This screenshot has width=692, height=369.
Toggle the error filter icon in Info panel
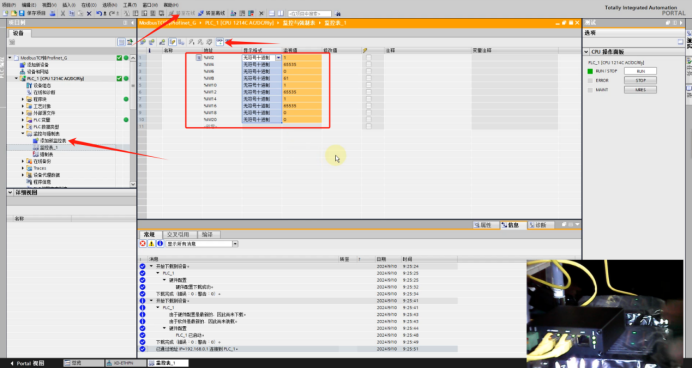(x=143, y=244)
